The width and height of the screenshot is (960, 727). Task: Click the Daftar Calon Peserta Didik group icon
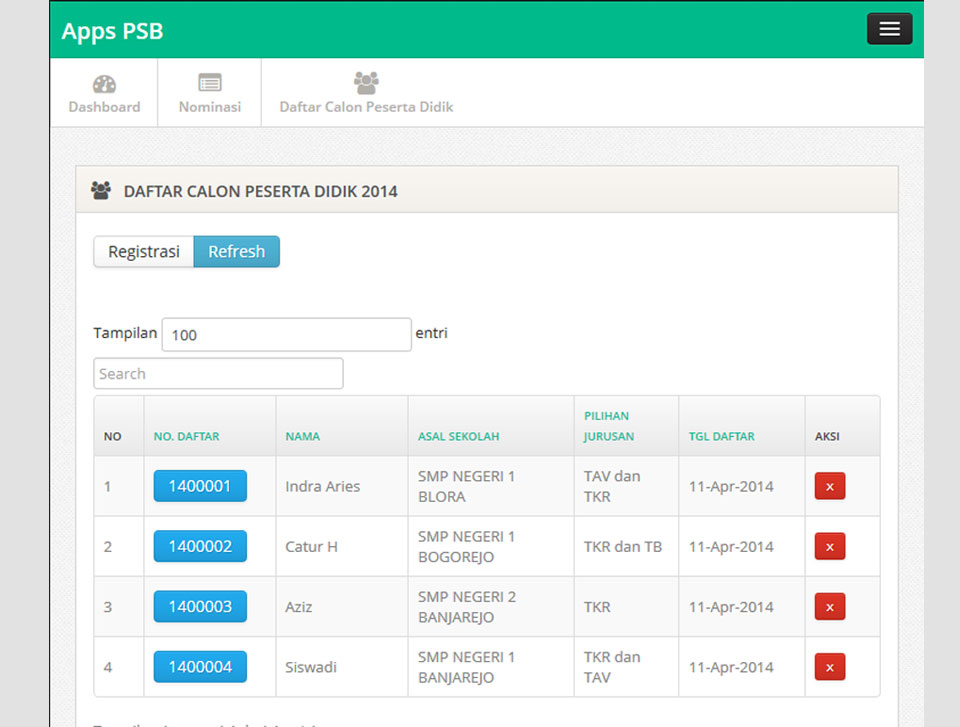point(366,83)
